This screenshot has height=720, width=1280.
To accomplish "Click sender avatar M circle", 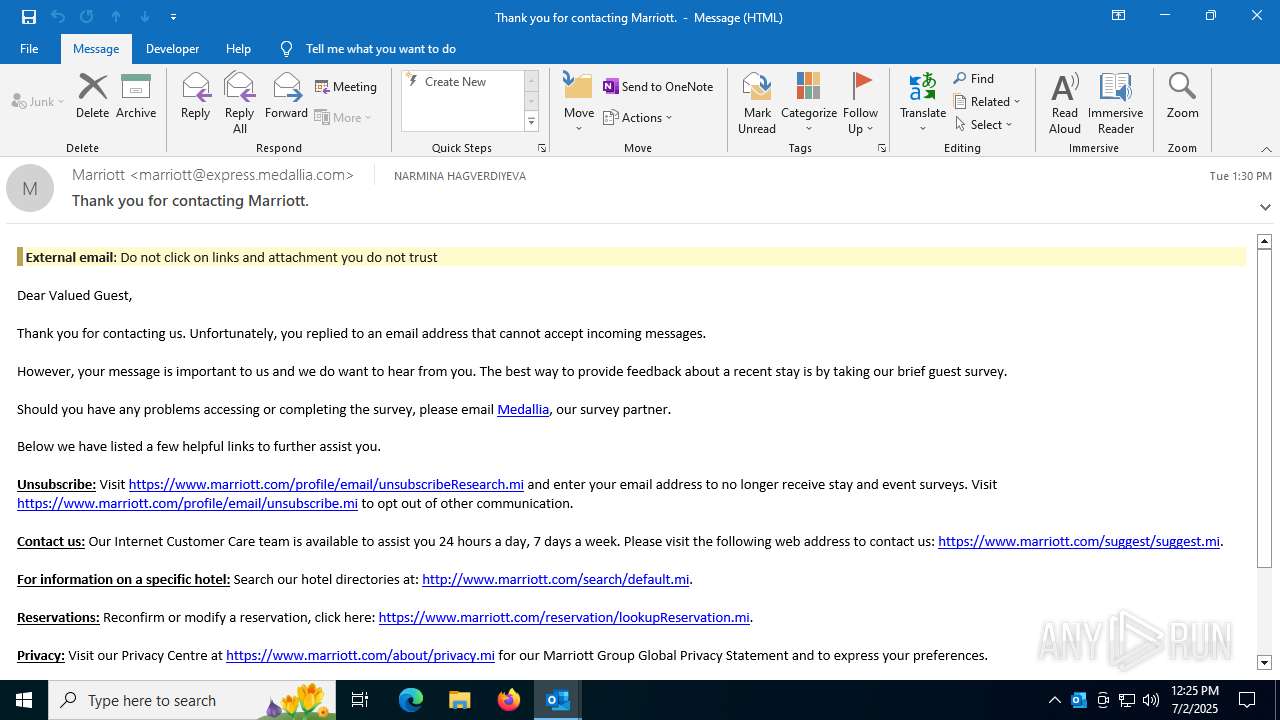I will pos(30,188).
